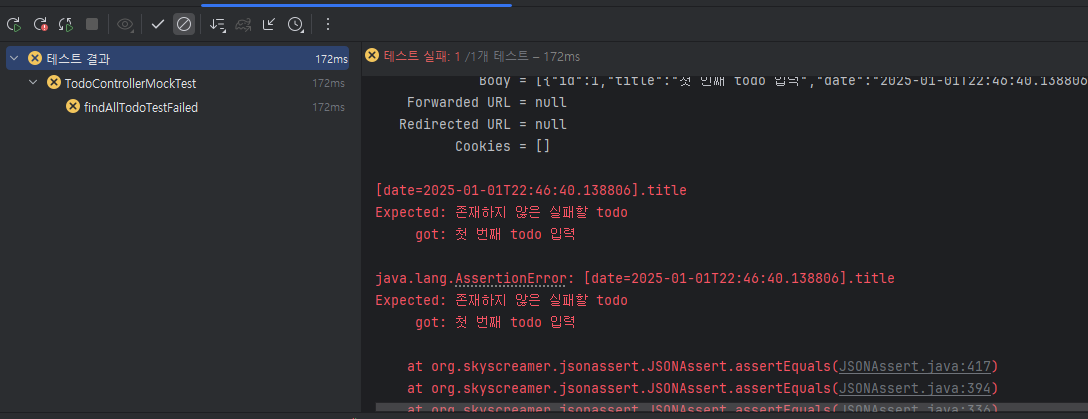Open the three-dot more options menu
Viewport: 1088px width, 419px height.
point(328,24)
